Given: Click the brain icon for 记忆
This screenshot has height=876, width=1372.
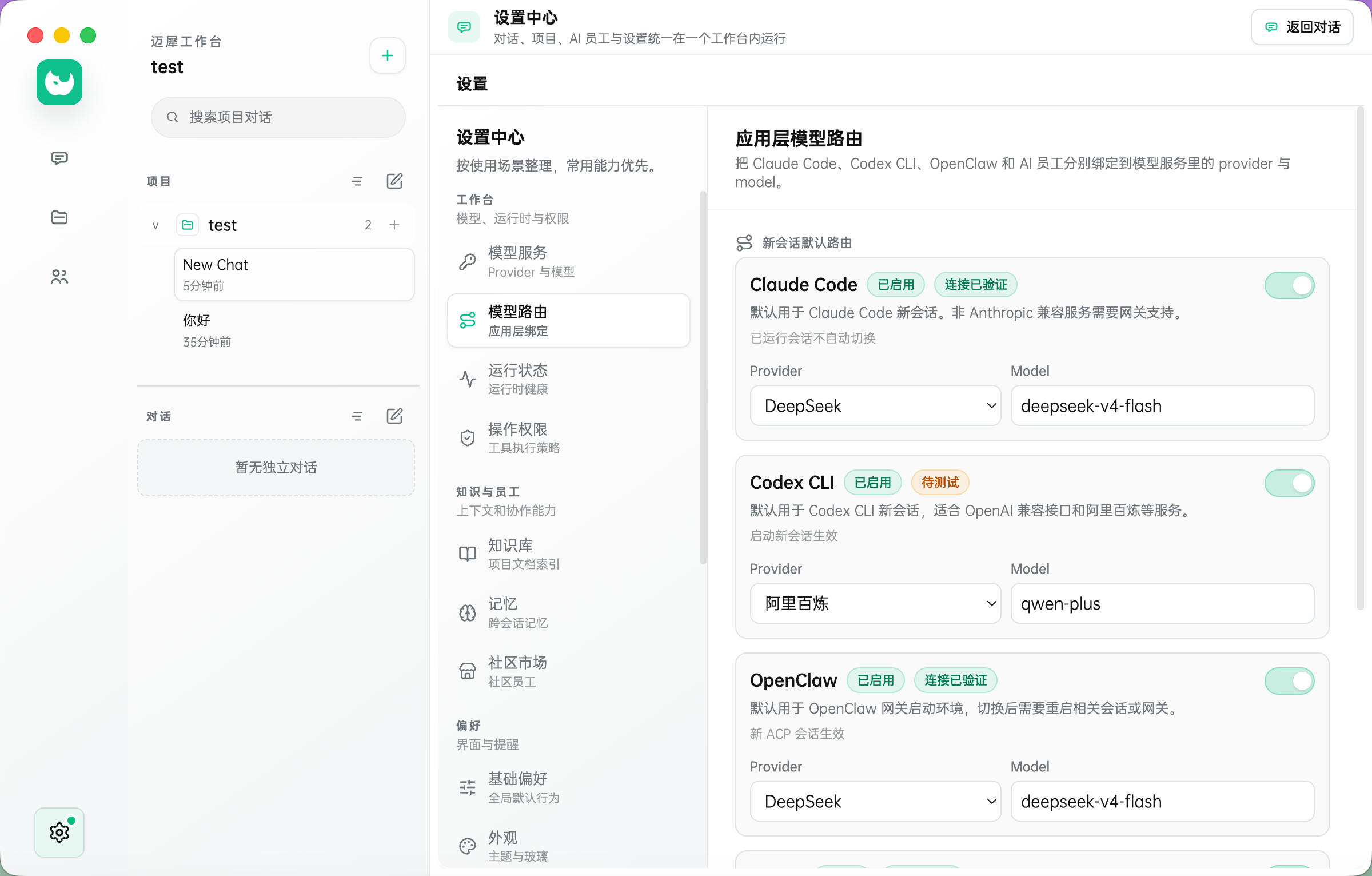Looking at the screenshot, I should click(468, 613).
